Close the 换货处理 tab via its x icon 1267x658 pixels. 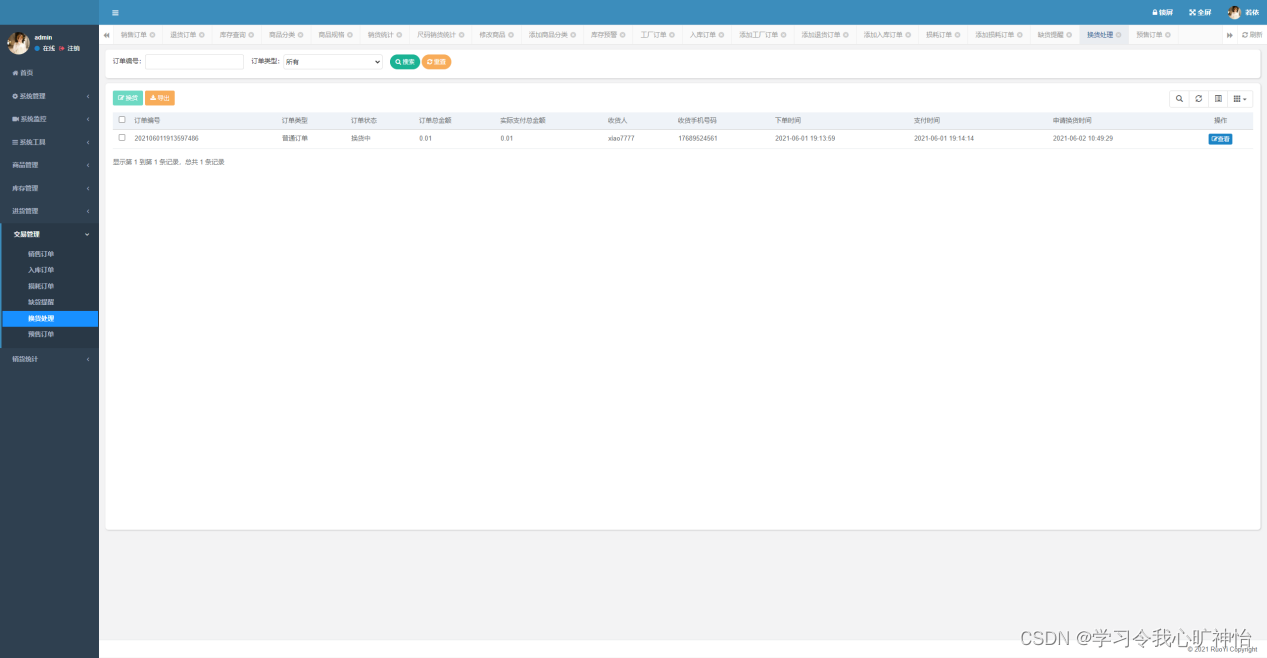coord(1118,35)
